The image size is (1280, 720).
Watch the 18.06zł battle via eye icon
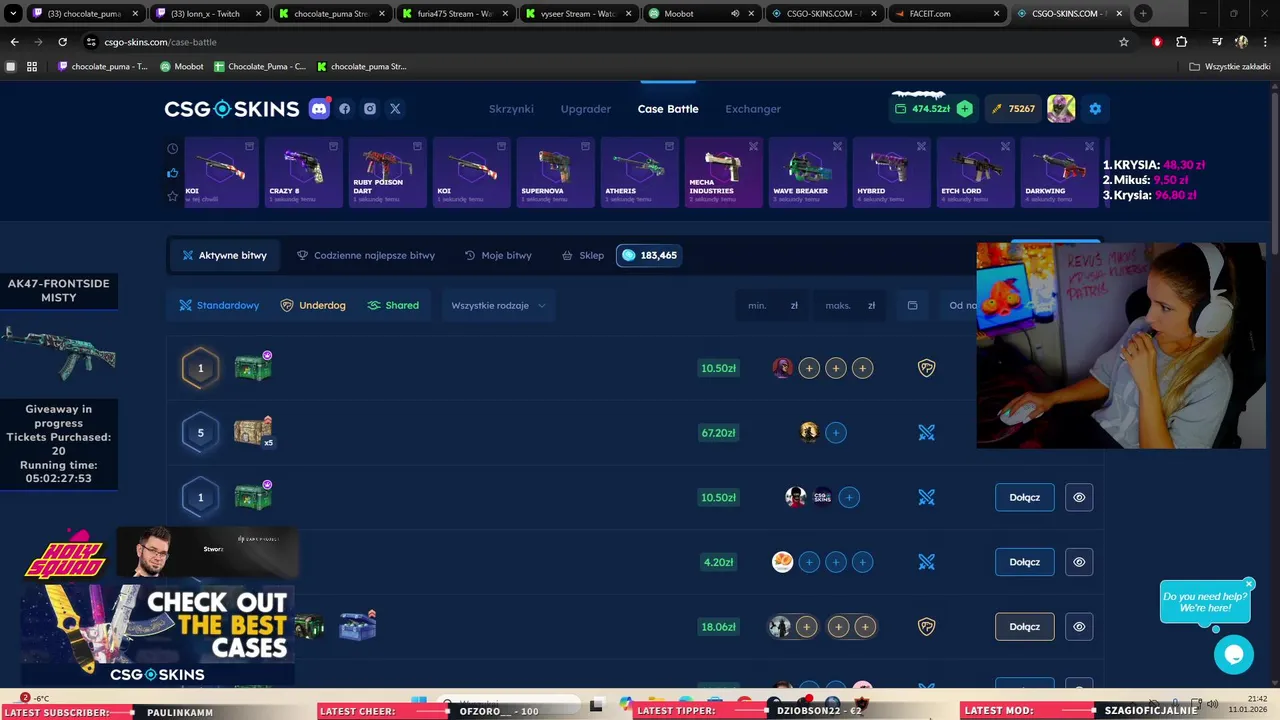tap(1079, 627)
